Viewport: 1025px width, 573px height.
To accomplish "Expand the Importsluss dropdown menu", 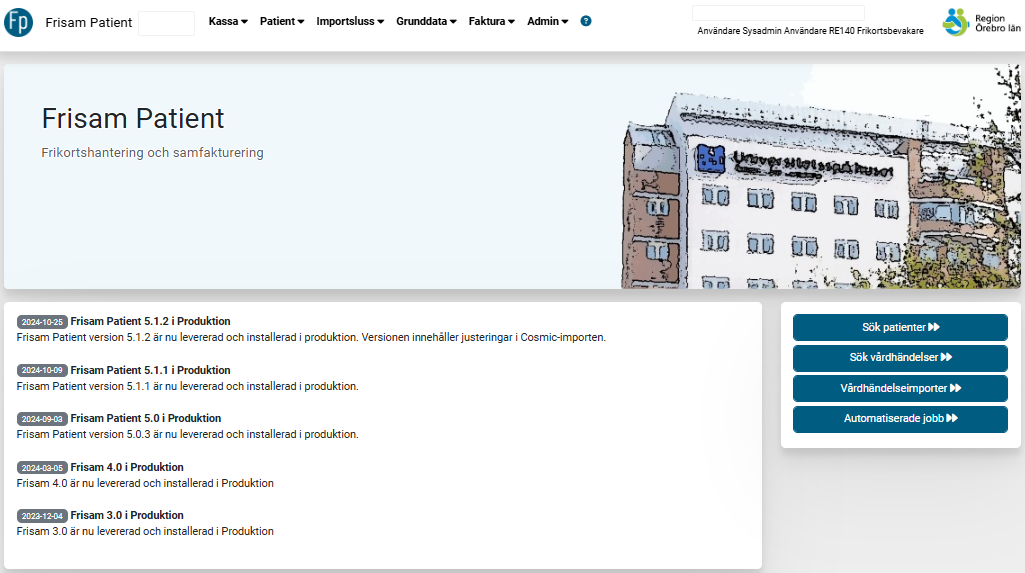I will (350, 21).
